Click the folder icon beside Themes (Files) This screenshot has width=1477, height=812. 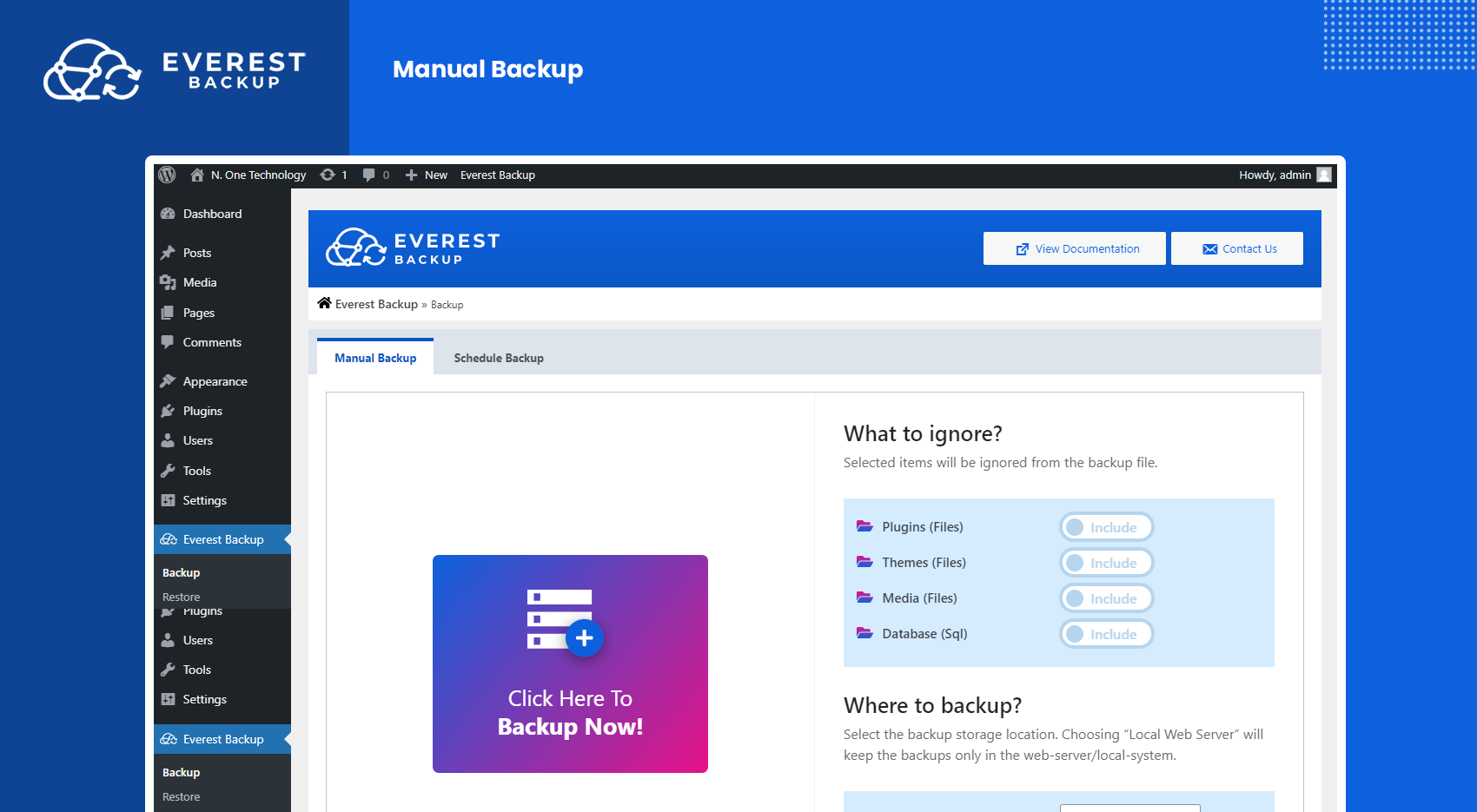[x=864, y=562]
